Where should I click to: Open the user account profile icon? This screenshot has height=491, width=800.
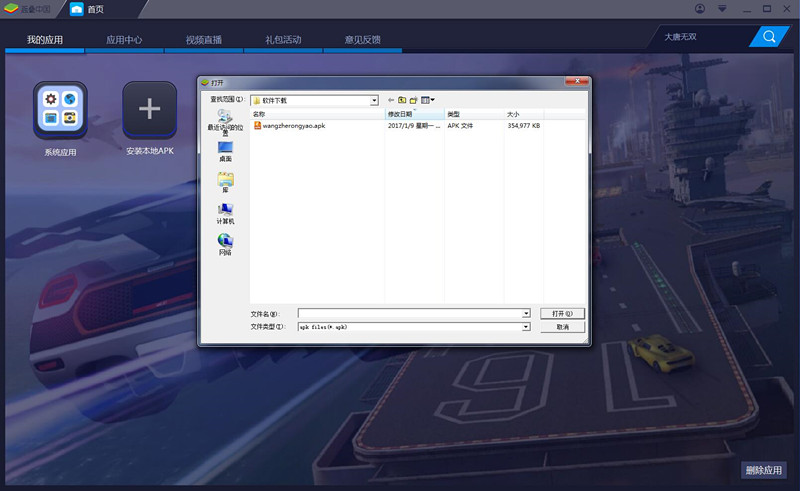[699, 9]
